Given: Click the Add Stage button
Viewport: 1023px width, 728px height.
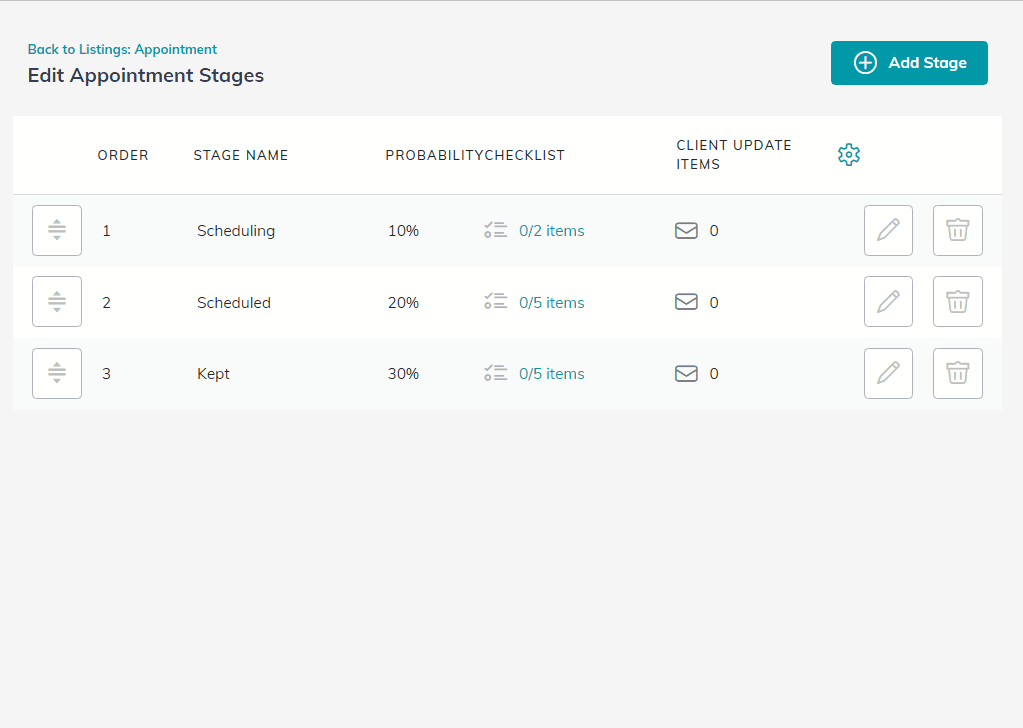Looking at the screenshot, I should tap(909, 63).
